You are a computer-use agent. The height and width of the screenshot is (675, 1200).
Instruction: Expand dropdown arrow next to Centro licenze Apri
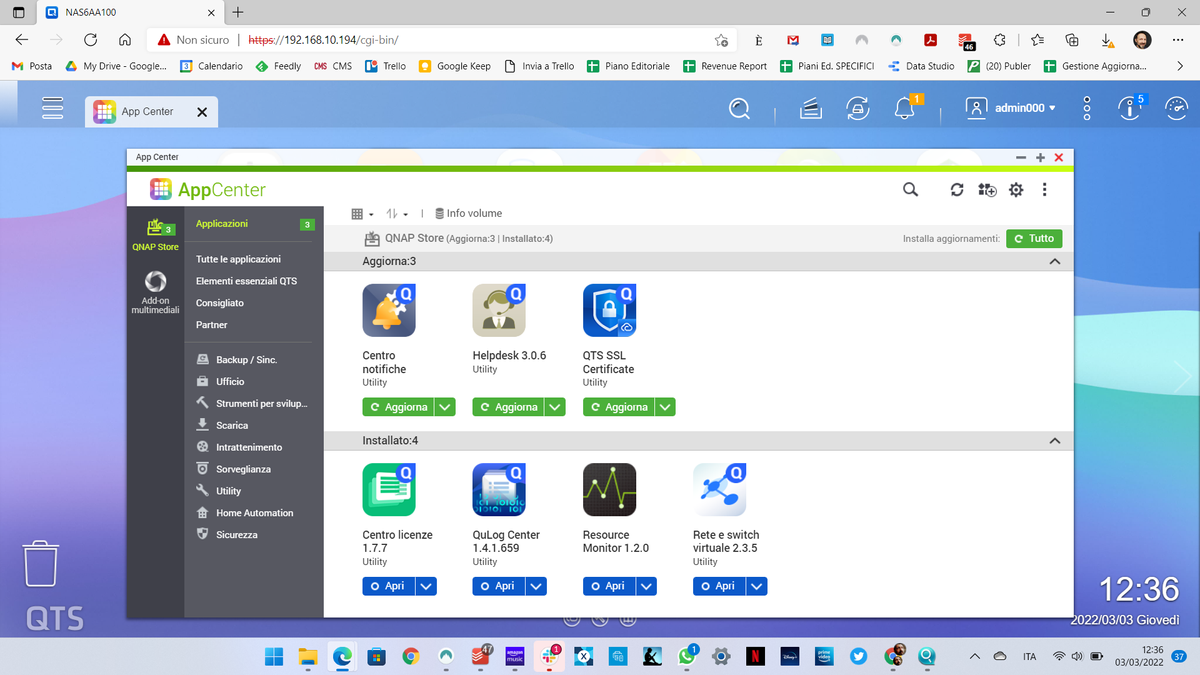click(x=426, y=586)
